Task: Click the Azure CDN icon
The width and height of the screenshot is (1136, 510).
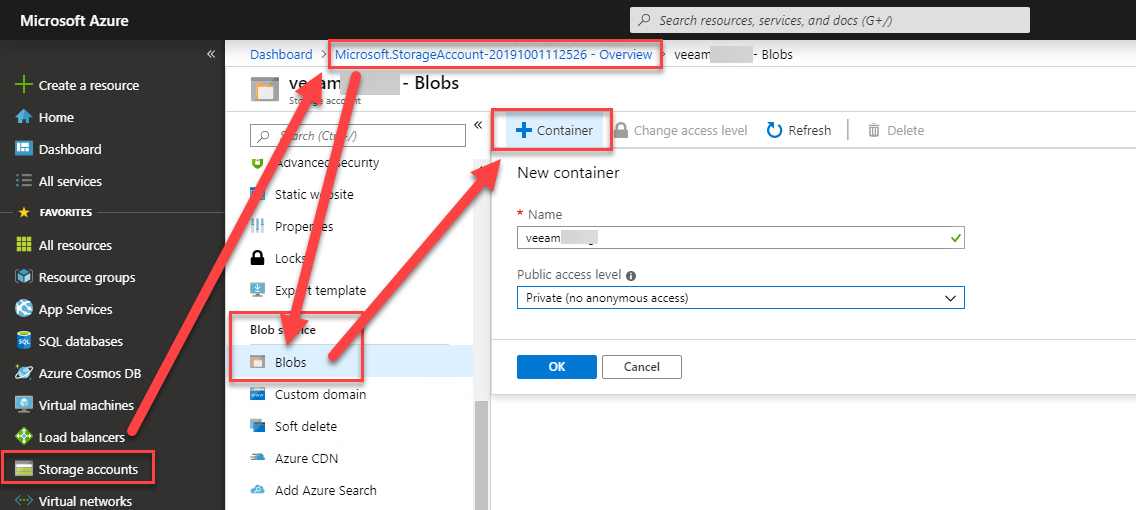Action: coord(257,458)
